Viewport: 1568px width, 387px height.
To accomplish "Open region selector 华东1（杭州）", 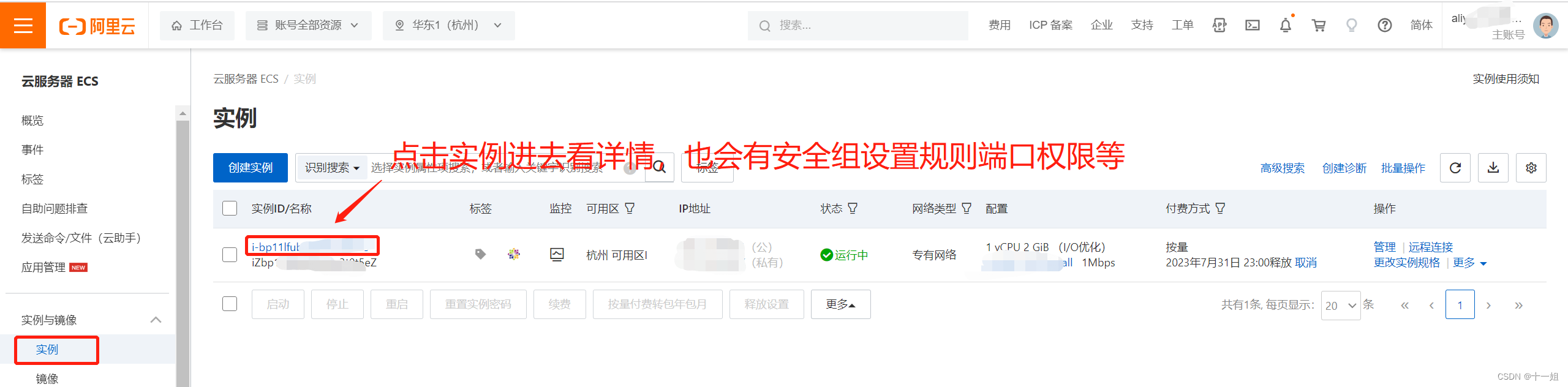I will [x=448, y=25].
